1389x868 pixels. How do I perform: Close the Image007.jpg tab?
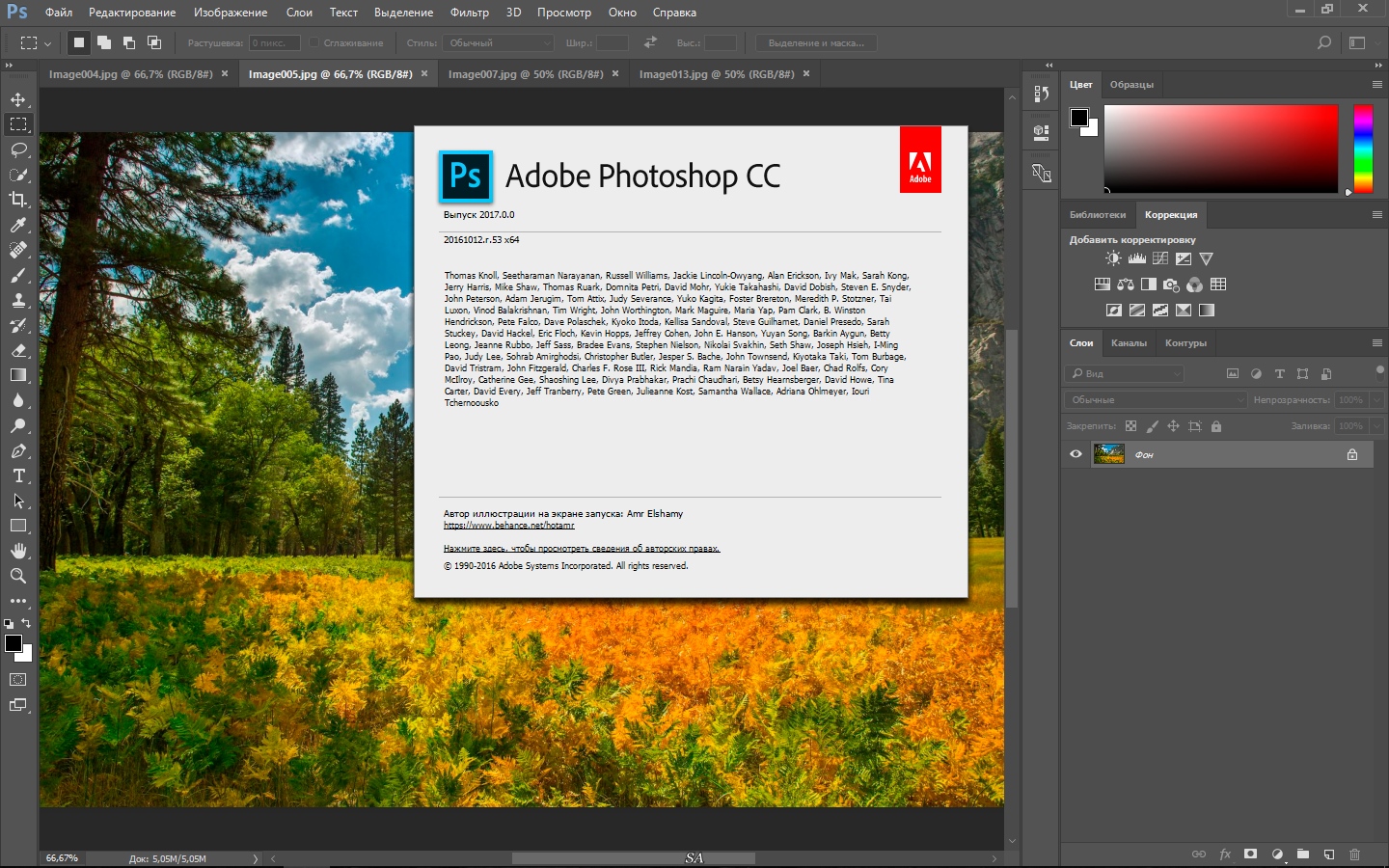click(615, 73)
